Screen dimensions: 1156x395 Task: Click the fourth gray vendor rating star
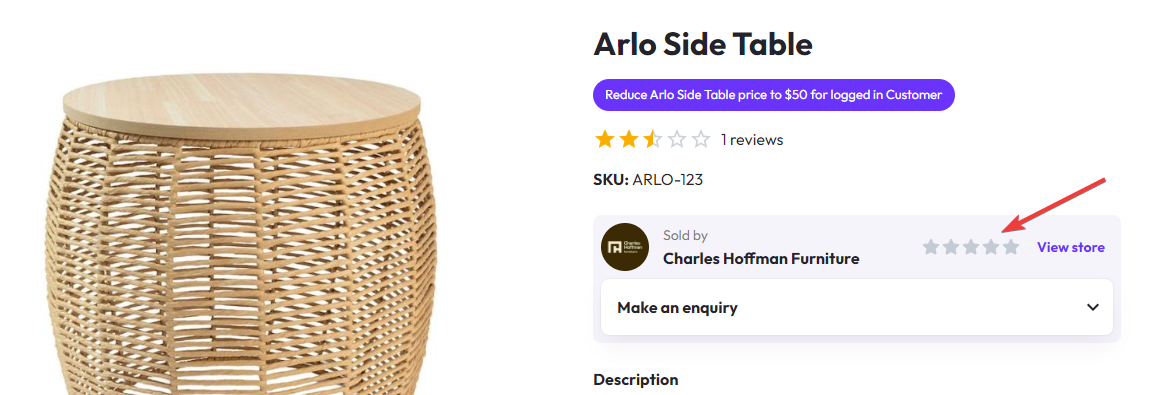(x=991, y=247)
